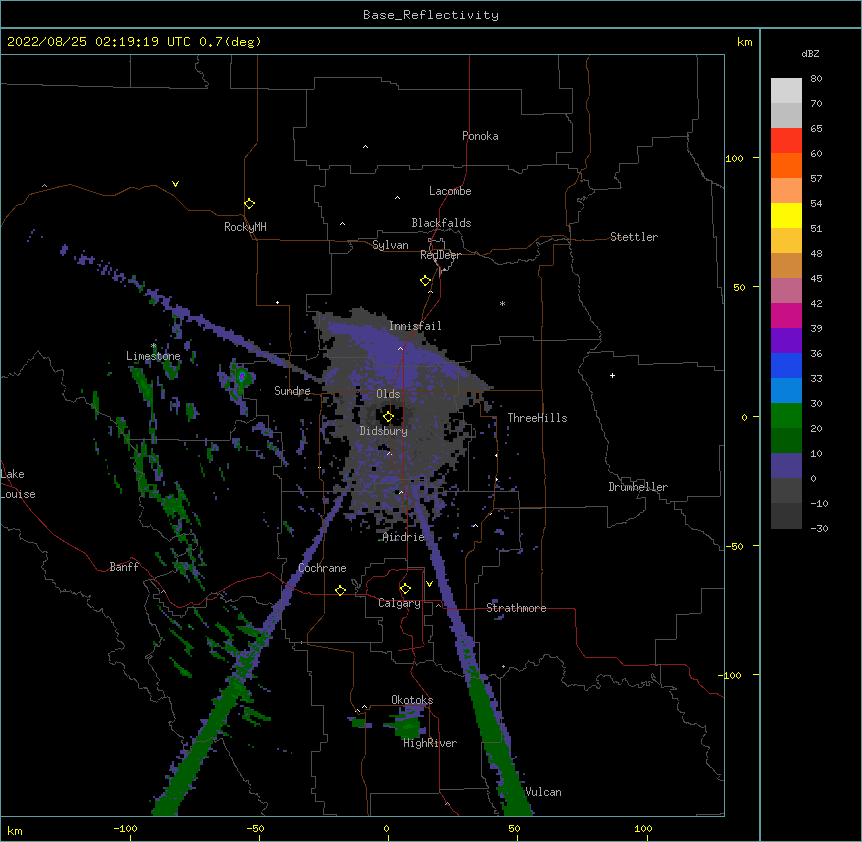Click the Lacombe city label

coord(450,191)
